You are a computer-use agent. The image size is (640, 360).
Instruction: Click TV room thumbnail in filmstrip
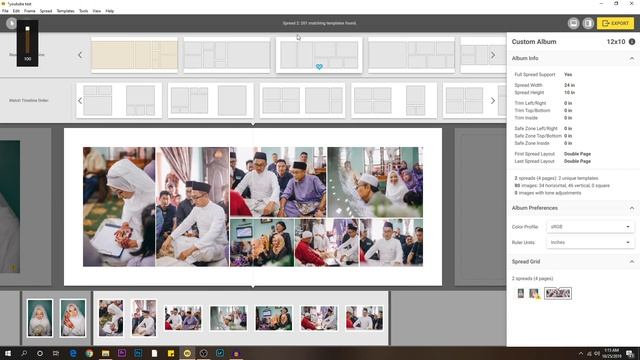[x=273, y=318]
